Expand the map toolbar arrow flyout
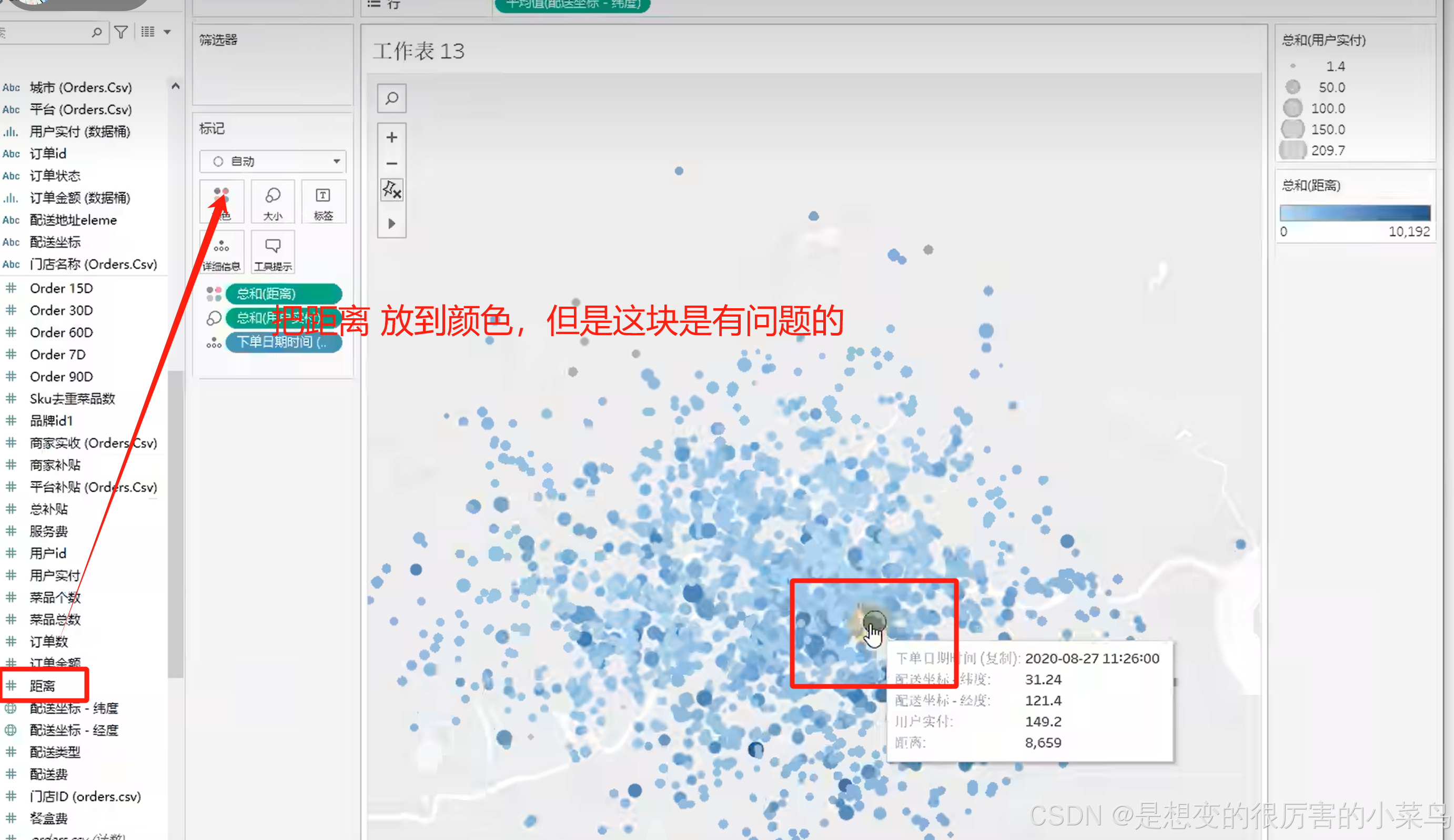Image resolution: width=1454 pixels, height=840 pixels. click(392, 223)
